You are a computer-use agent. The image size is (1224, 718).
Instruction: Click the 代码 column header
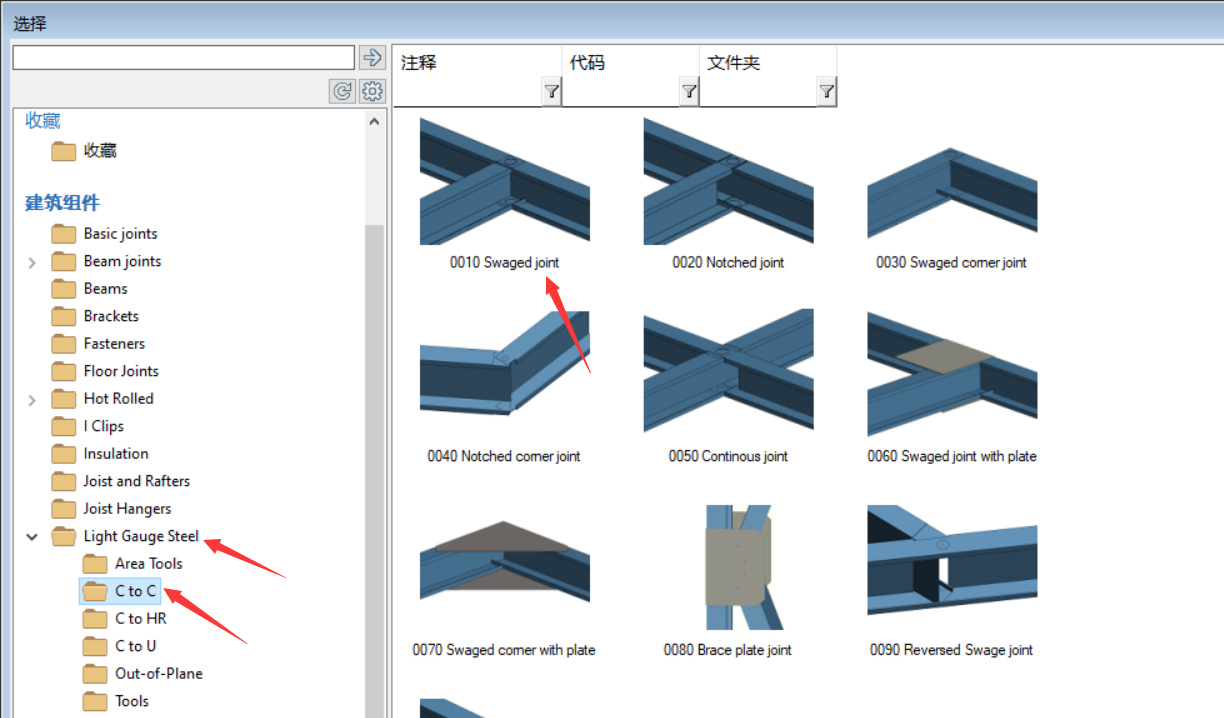(587, 63)
